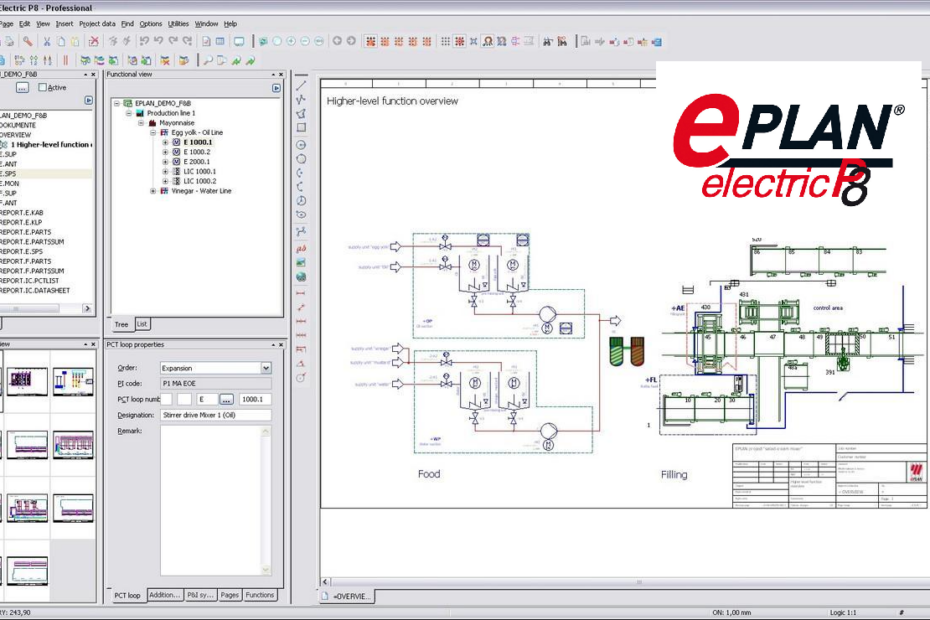This screenshot has height=620, width=930.
Task: Click the black binoculars Find icon
Action: coord(547,42)
